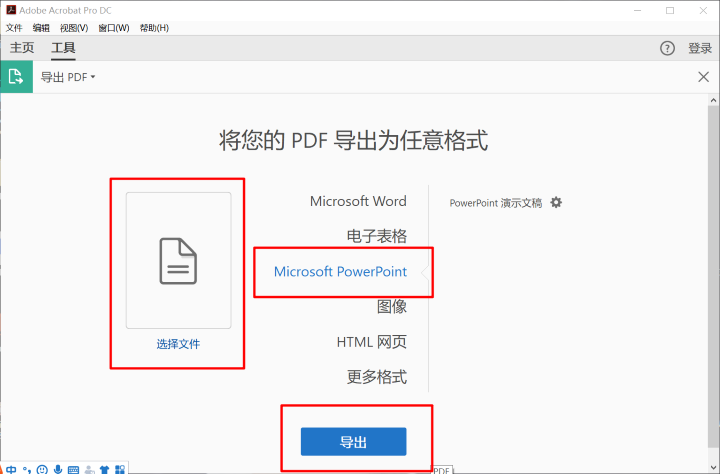Select 电子表格 export format
This screenshot has width=720, height=474.
click(x=377, y=236)
